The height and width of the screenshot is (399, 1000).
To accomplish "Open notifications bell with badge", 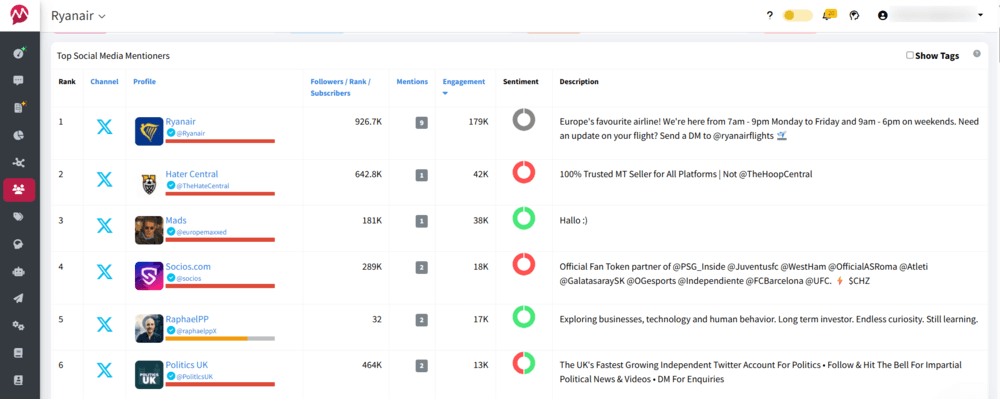I will pos(829,15).
